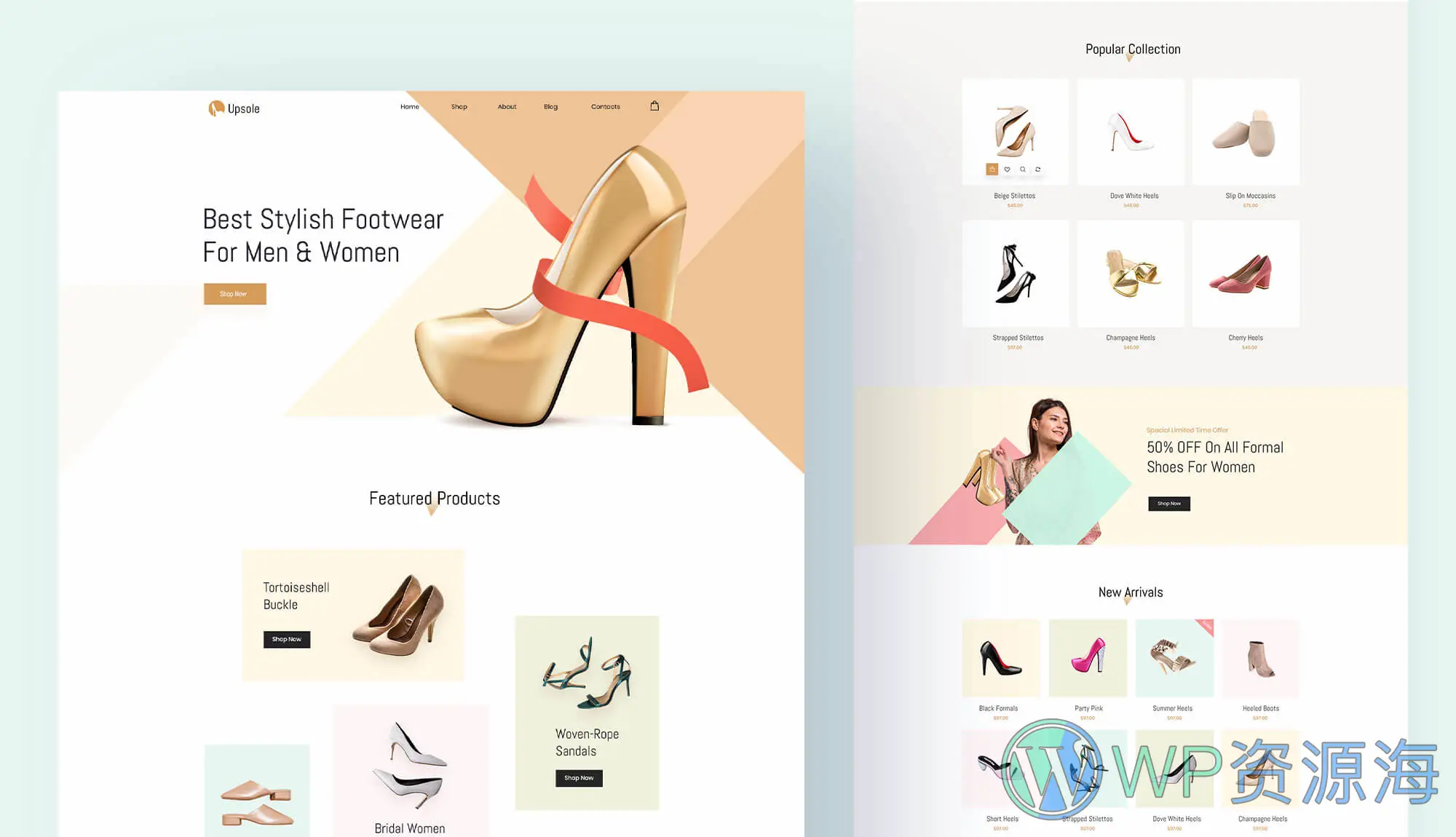
Task: Go to the Home menu item
Action: click(x=410, y=106)
